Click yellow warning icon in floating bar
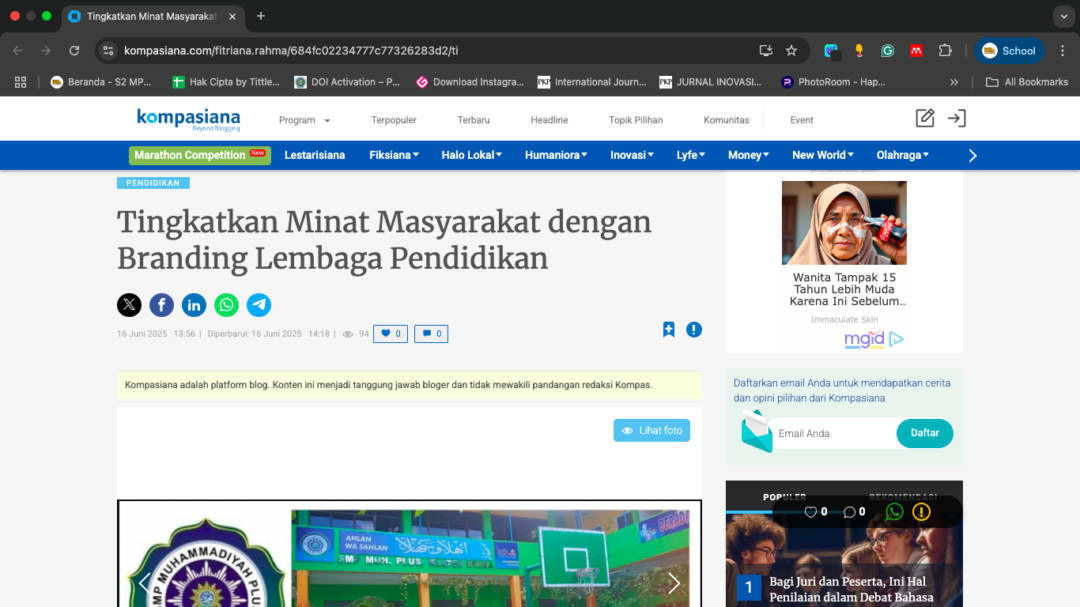 922,511
